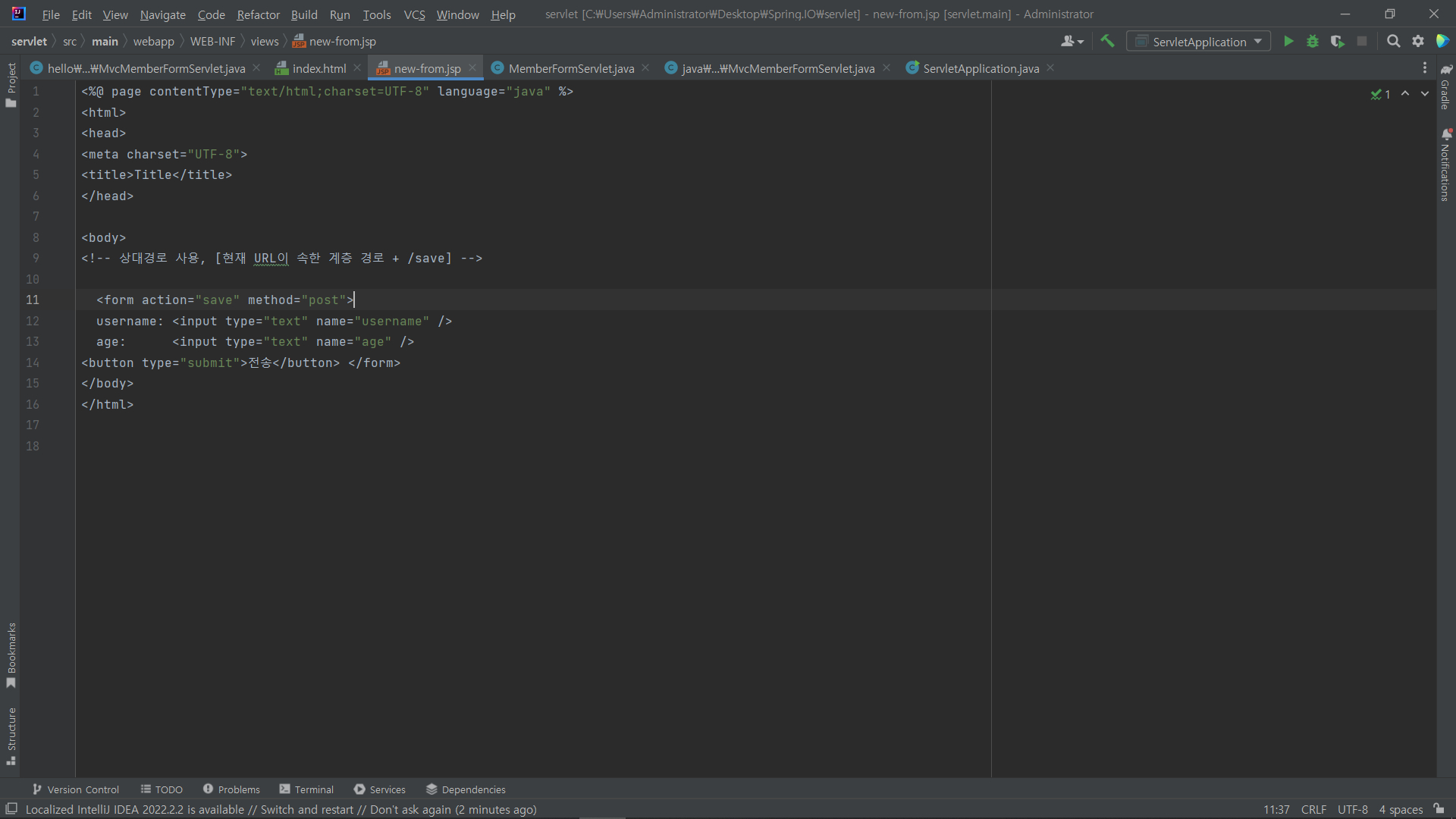Viewport: 1456px width, 819px height.
Task: Click the 11:37 line column indicator
Action: pyautogui.click(x=1276, y=809)
